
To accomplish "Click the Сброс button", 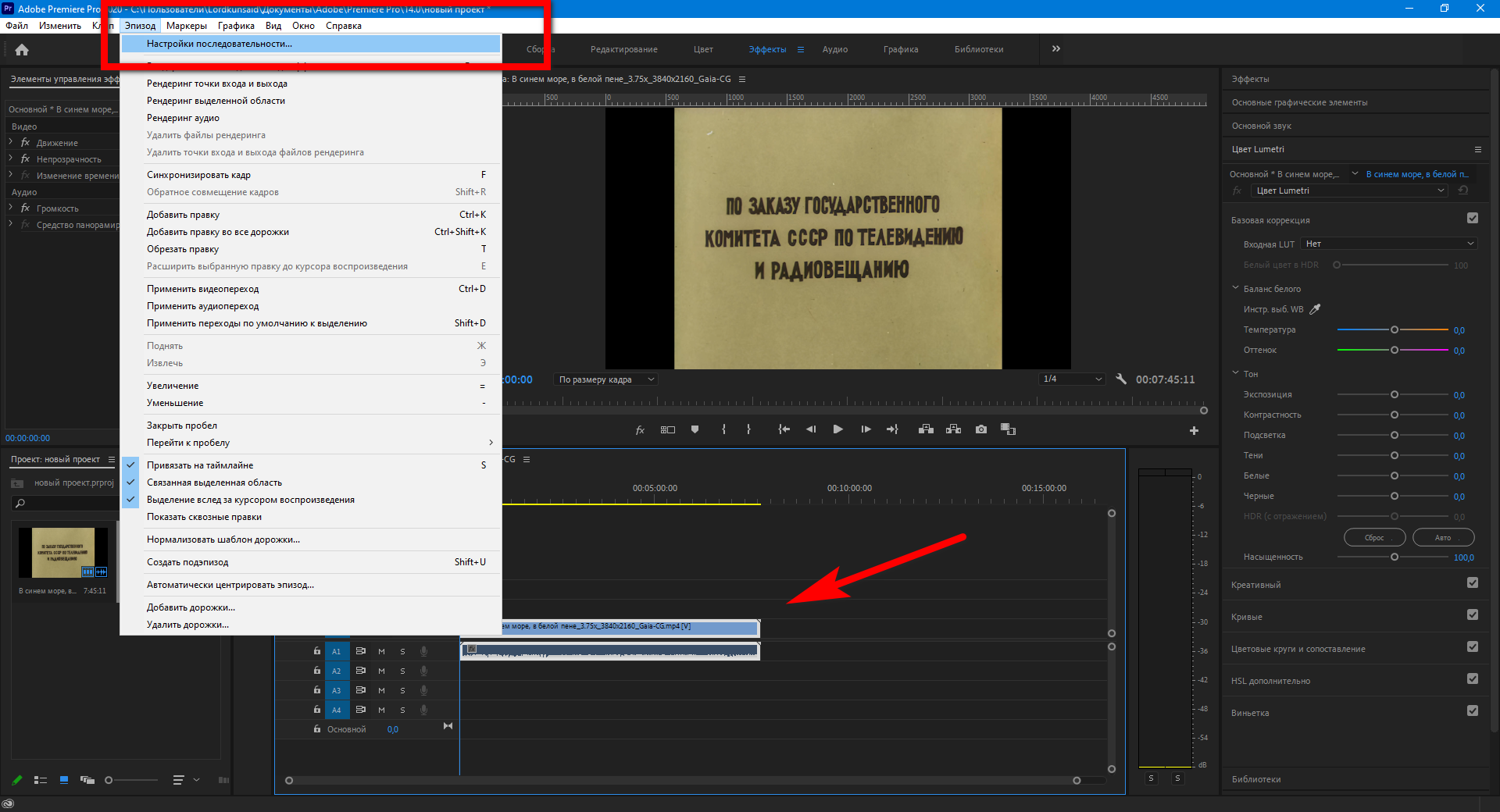I will [1374, 537].
